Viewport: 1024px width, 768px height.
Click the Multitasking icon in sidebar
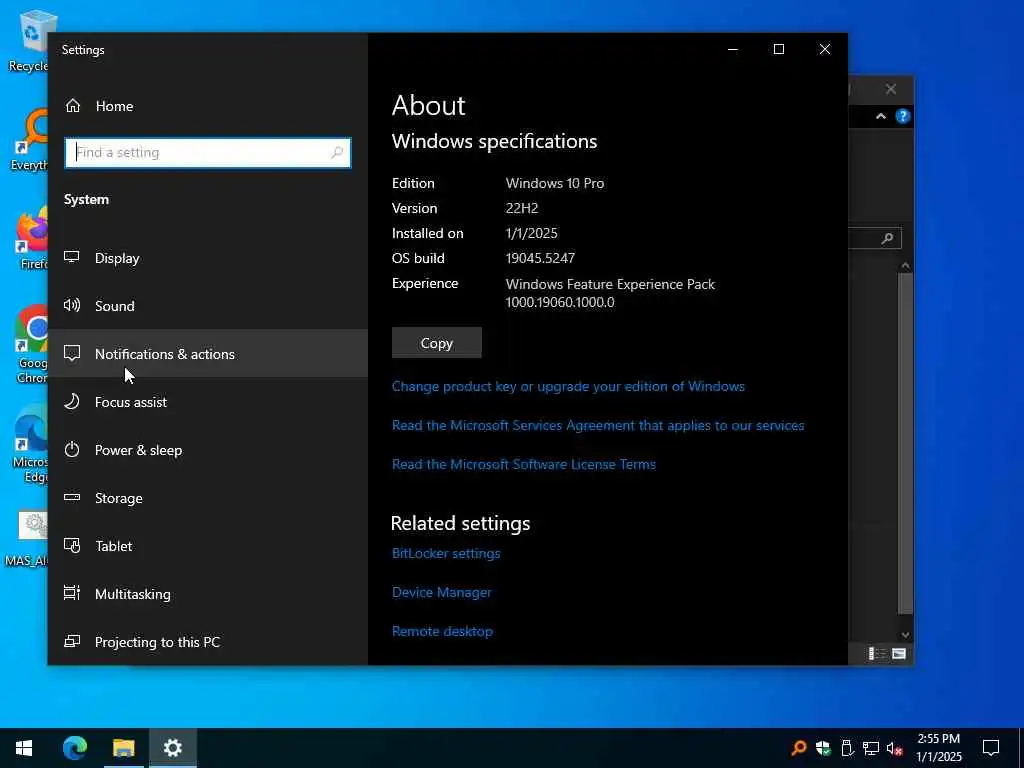[x=72, y=593]
